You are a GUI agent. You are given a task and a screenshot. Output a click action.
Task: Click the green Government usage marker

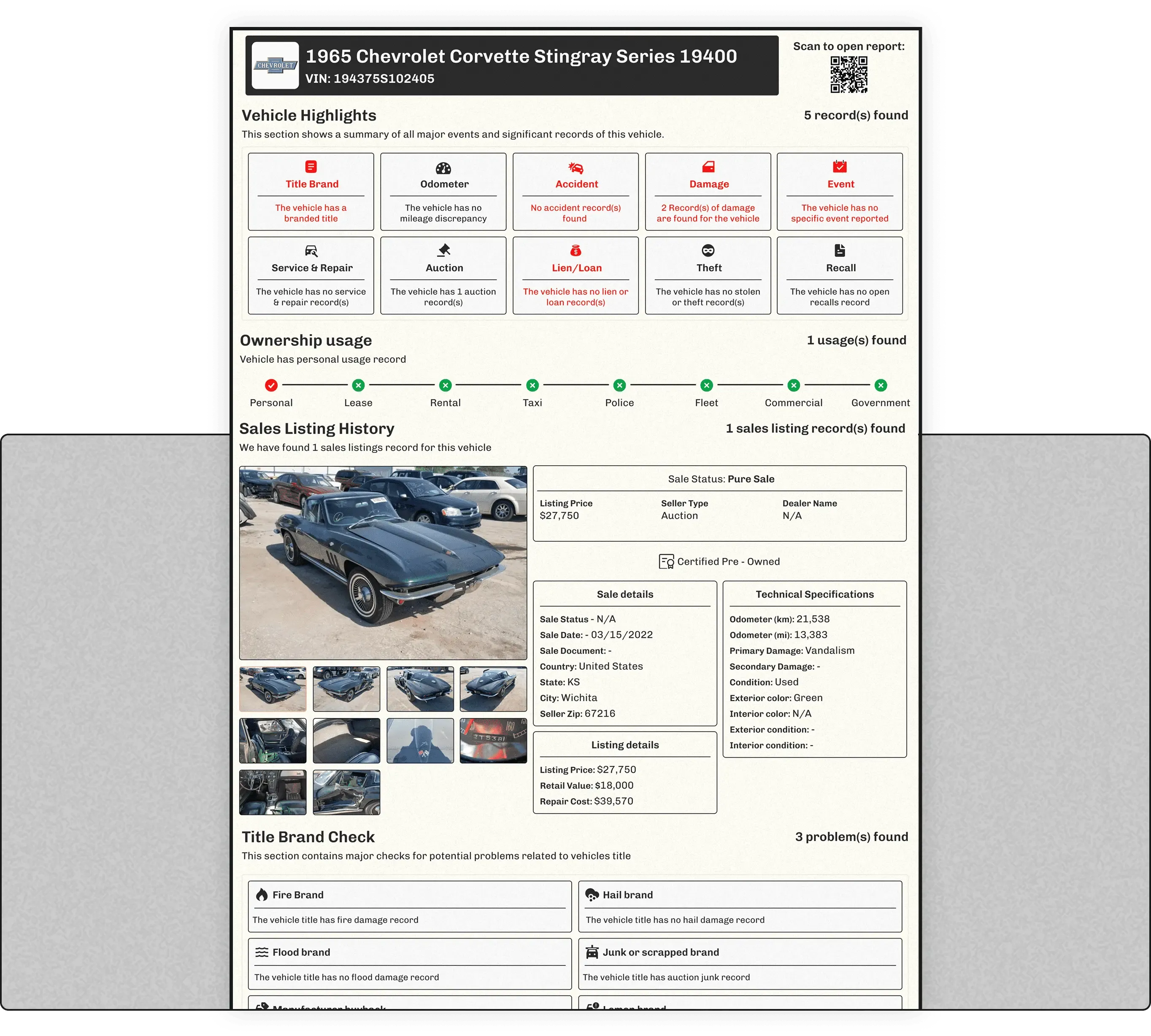click(881, 386)
